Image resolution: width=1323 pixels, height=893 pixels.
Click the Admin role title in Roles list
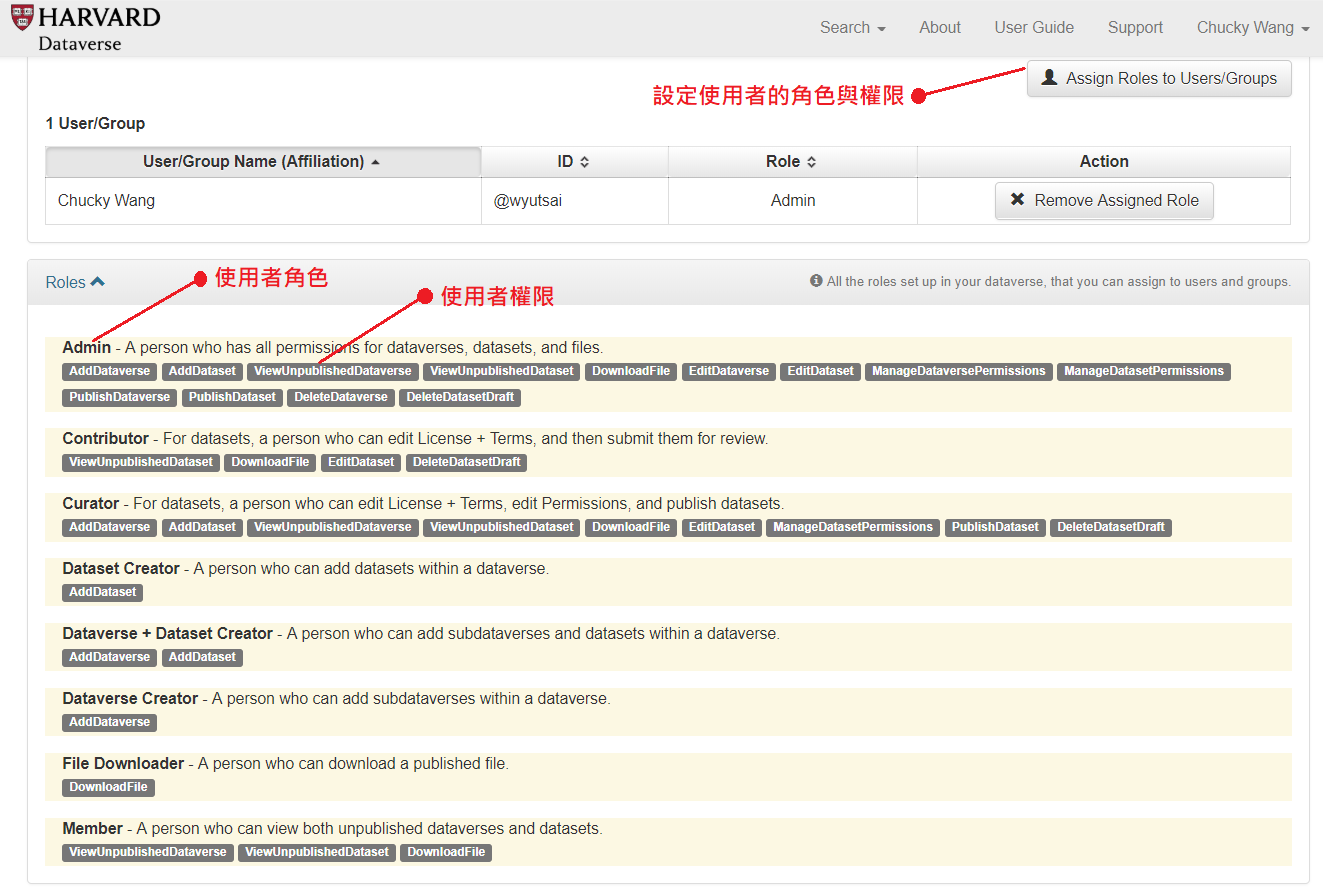87,348
